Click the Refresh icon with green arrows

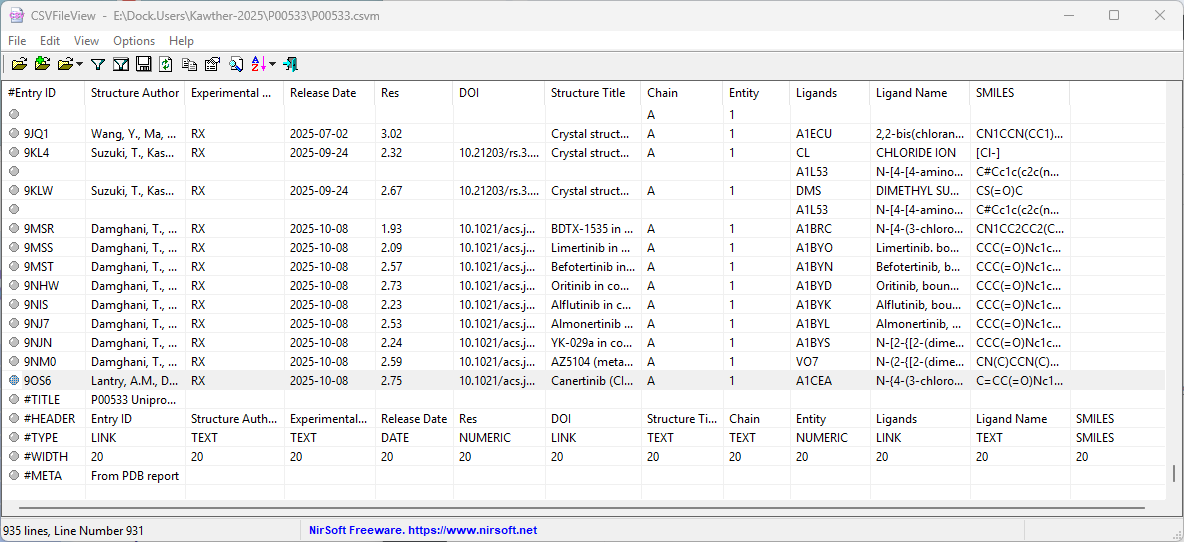pyautogui.click(x=166, y=65)
